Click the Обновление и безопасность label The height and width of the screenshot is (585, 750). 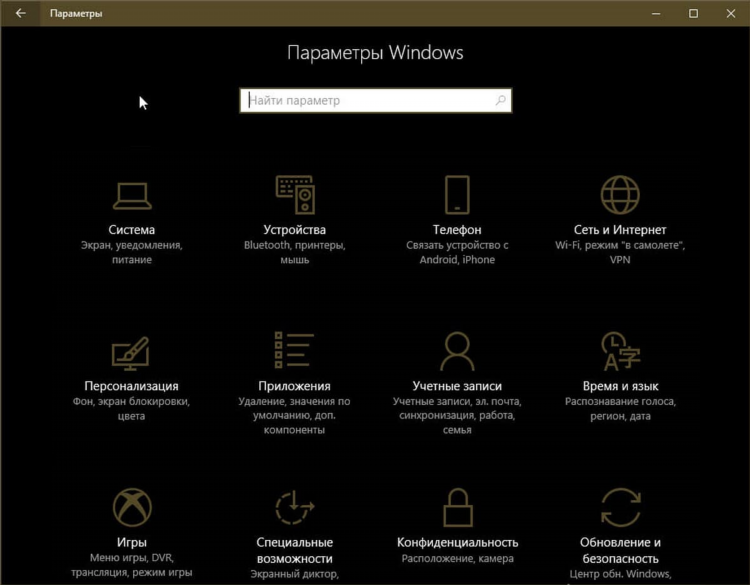coord(620,551)
